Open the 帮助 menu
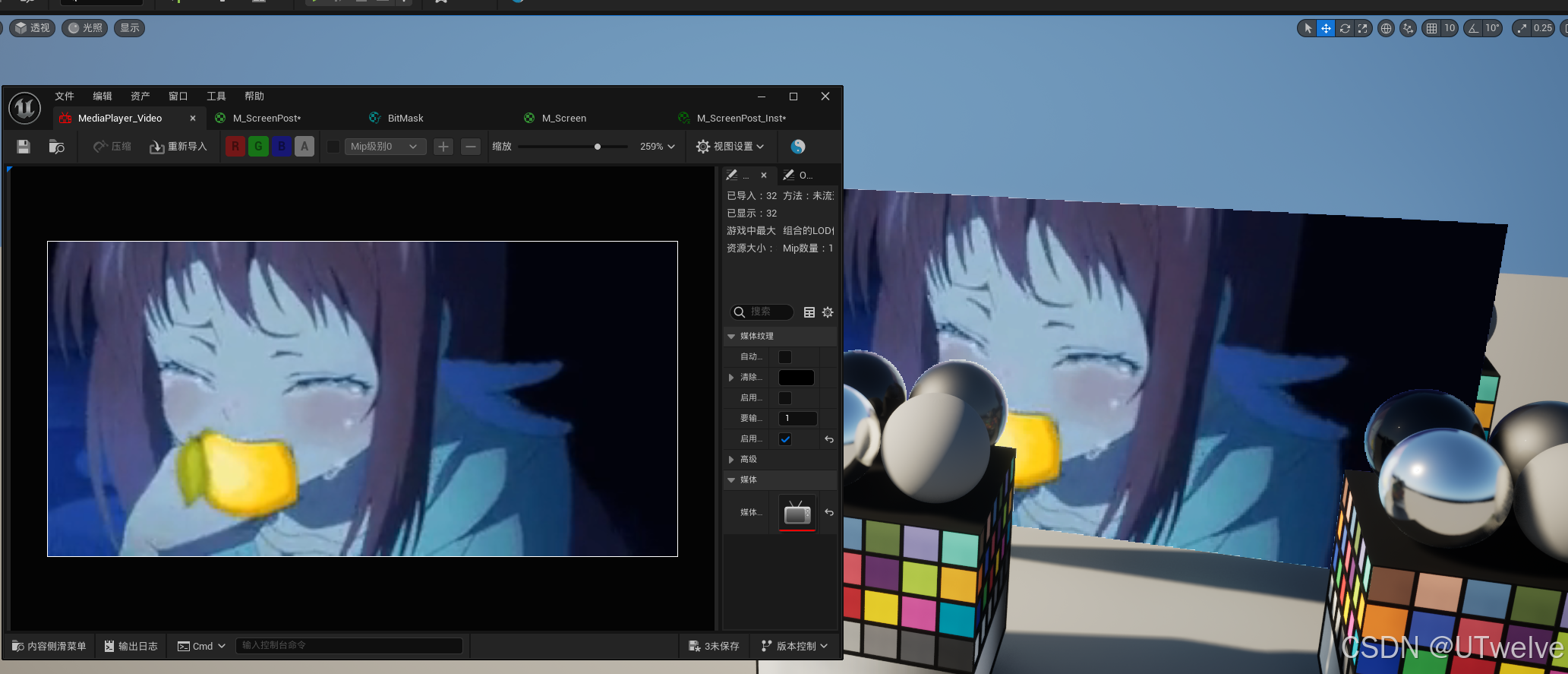The image size is (1568, 674). click(254, 97)
